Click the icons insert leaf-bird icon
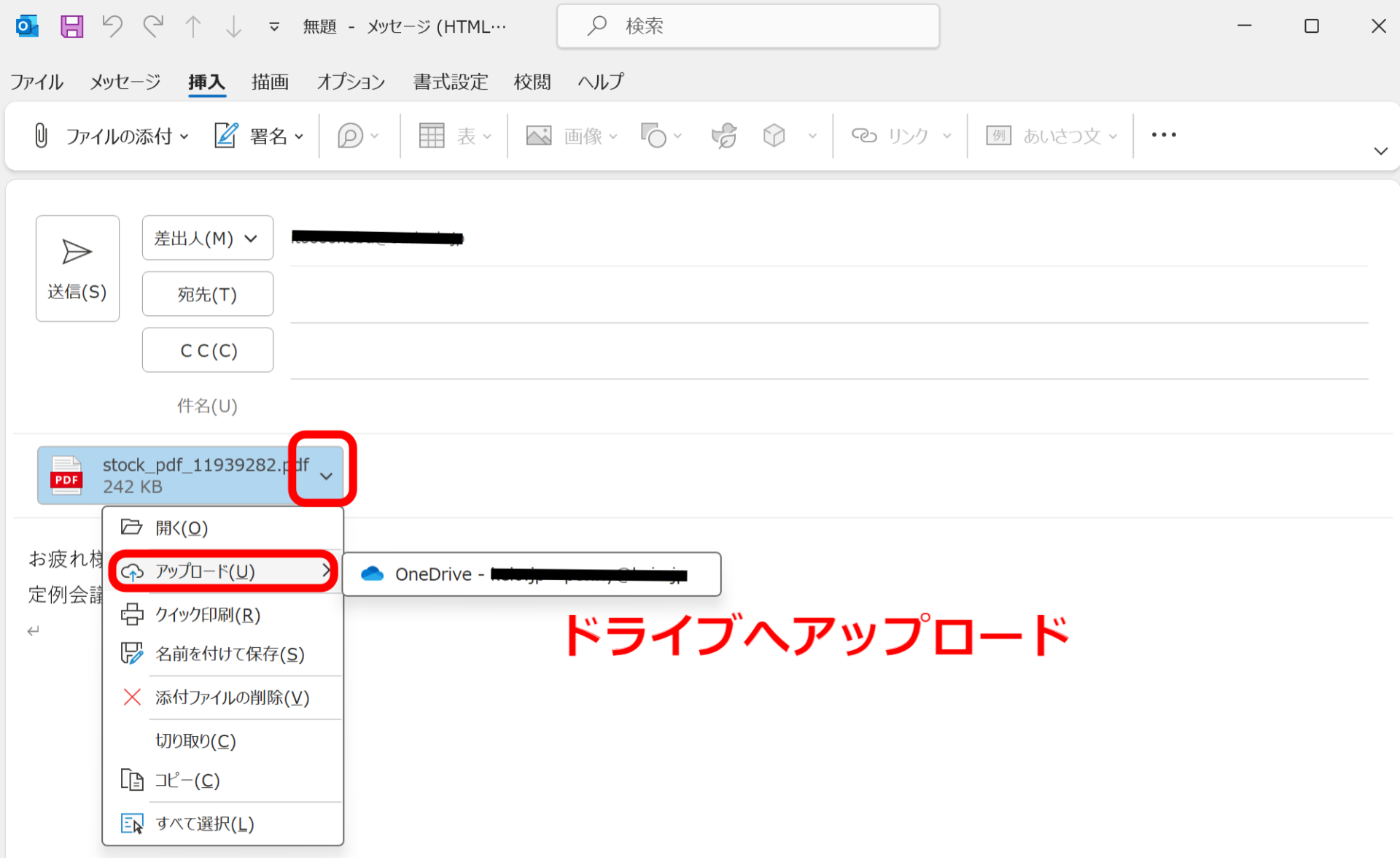Image resolution: width=1400 pixels, height=858 pixels. [724, 136]
